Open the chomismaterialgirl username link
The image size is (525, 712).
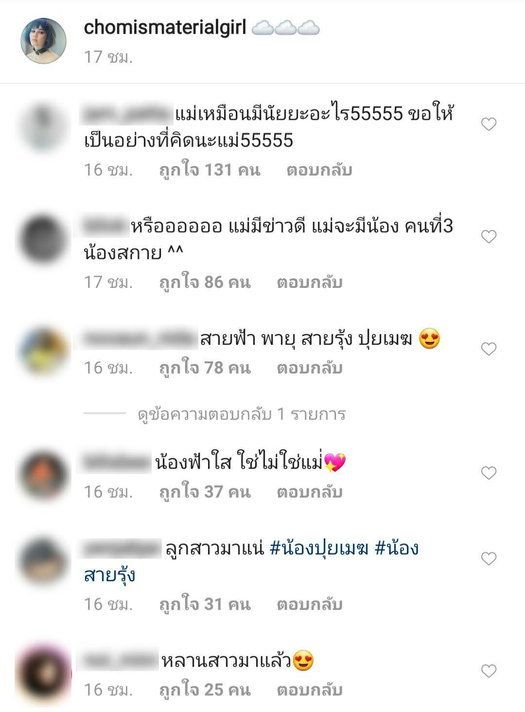tap(165, 28)
